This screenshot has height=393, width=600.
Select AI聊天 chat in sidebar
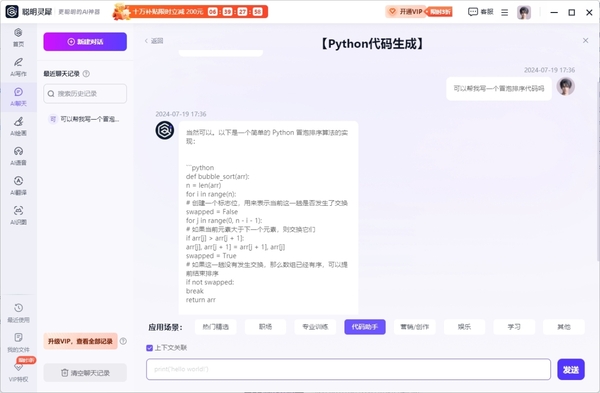click(18, 97)
